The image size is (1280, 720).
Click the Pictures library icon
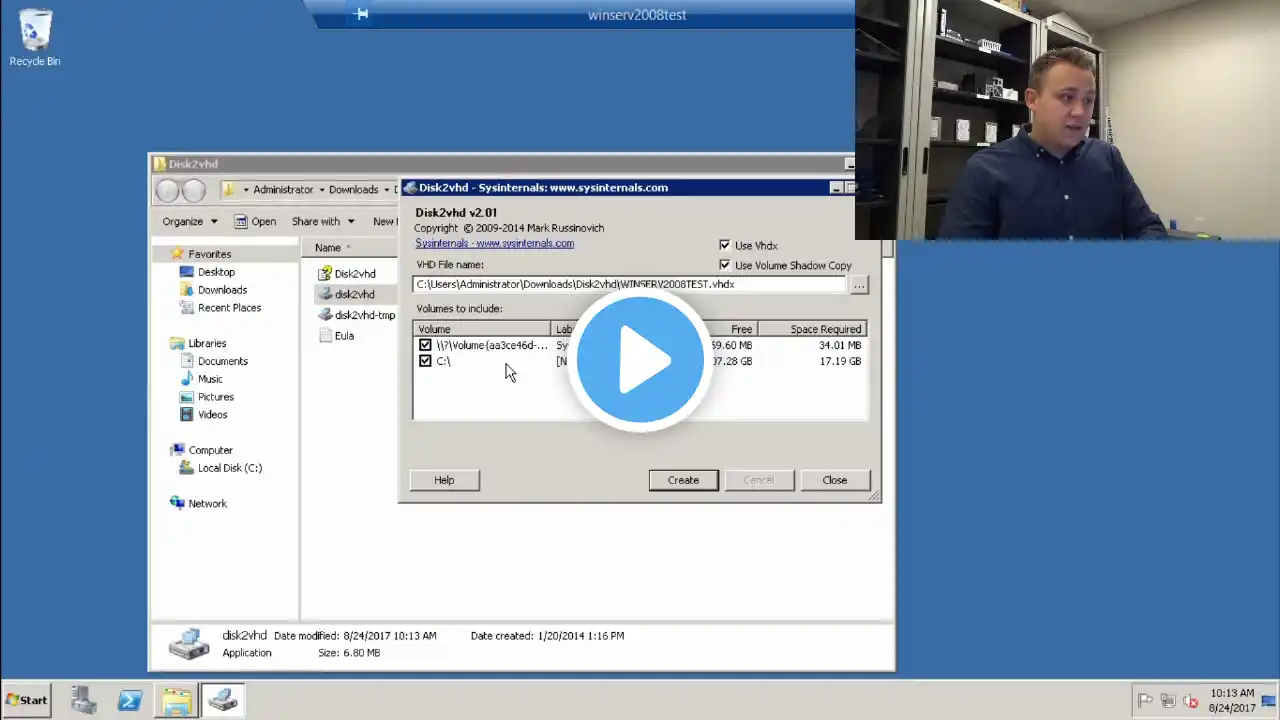click(186, 397)
